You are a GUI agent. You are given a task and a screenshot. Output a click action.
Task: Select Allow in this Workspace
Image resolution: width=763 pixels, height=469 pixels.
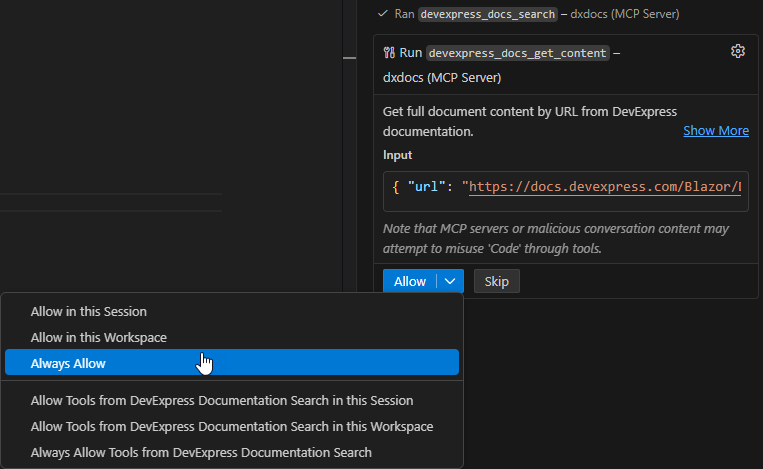pos(232,338)
